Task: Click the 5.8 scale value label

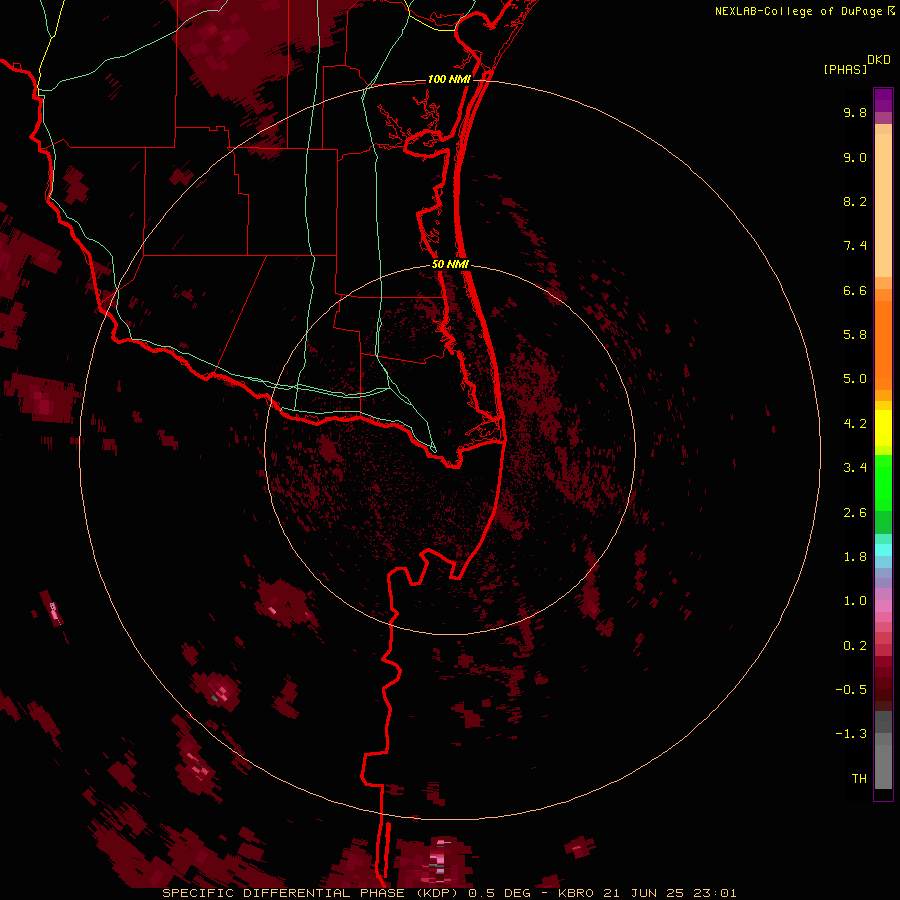Action: coord(855,335)
